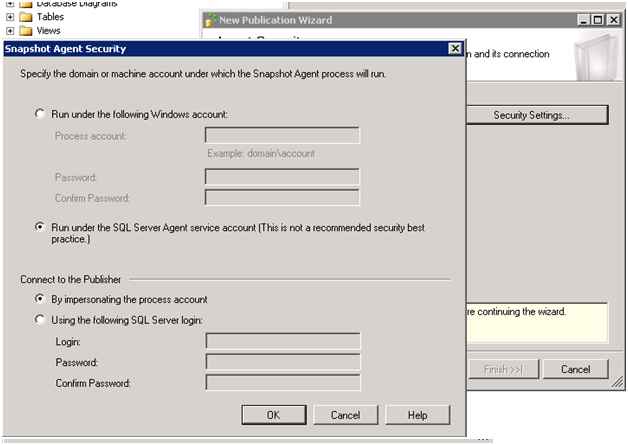Open Help for Snapshot Agent Security
628x445 pixels.
point(417,415)
